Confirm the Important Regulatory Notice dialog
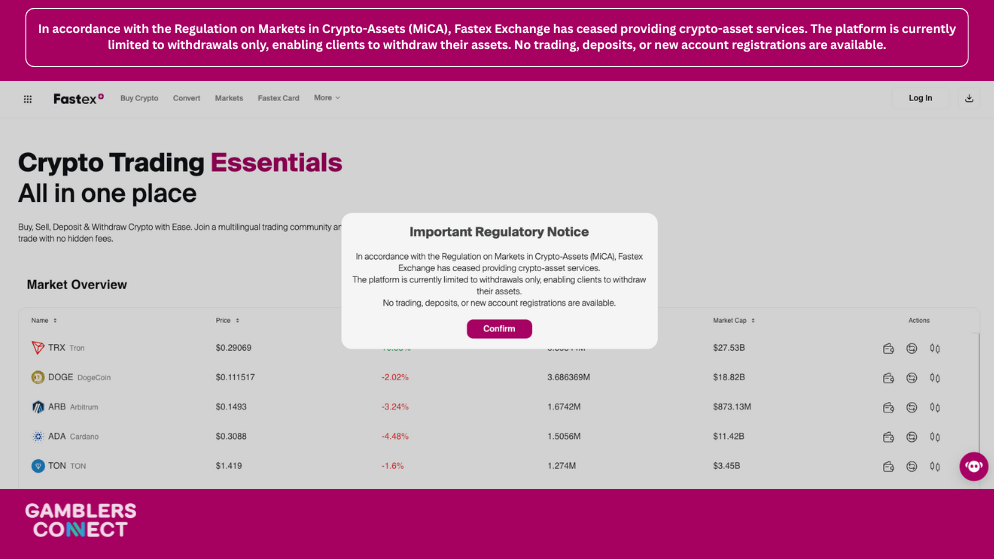The image size is (994, 559). pyautogui.click(x=499, y=328)
